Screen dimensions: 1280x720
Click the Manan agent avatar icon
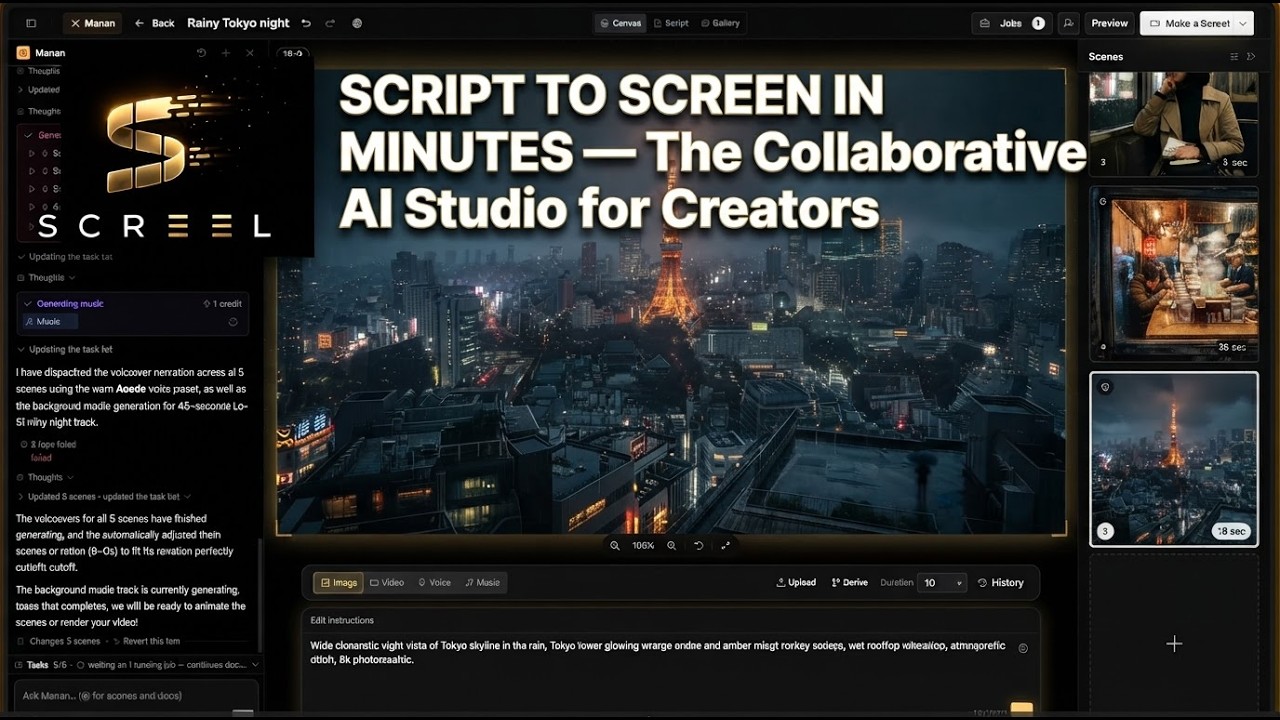(x=23, y=53)
